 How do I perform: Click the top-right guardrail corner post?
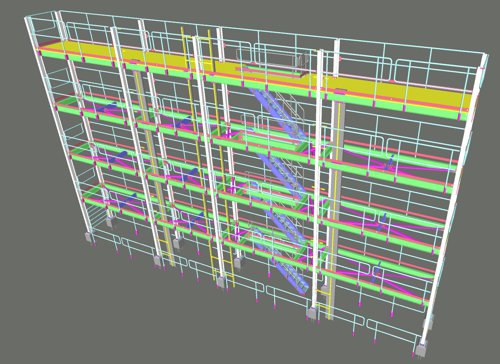(x=485, y=61)
